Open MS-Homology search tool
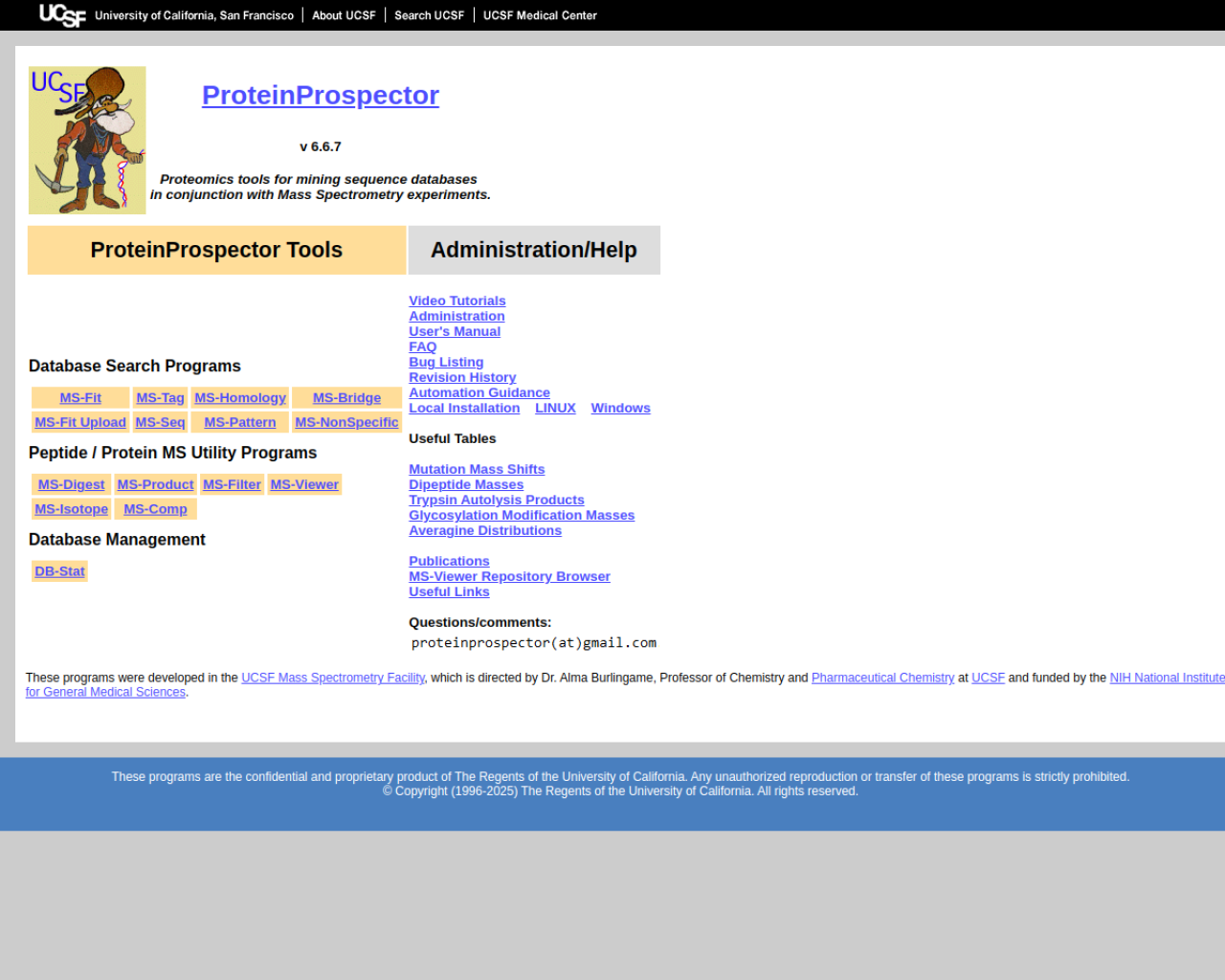Screen dimensions: 1225x980 [x=240, y=398]
